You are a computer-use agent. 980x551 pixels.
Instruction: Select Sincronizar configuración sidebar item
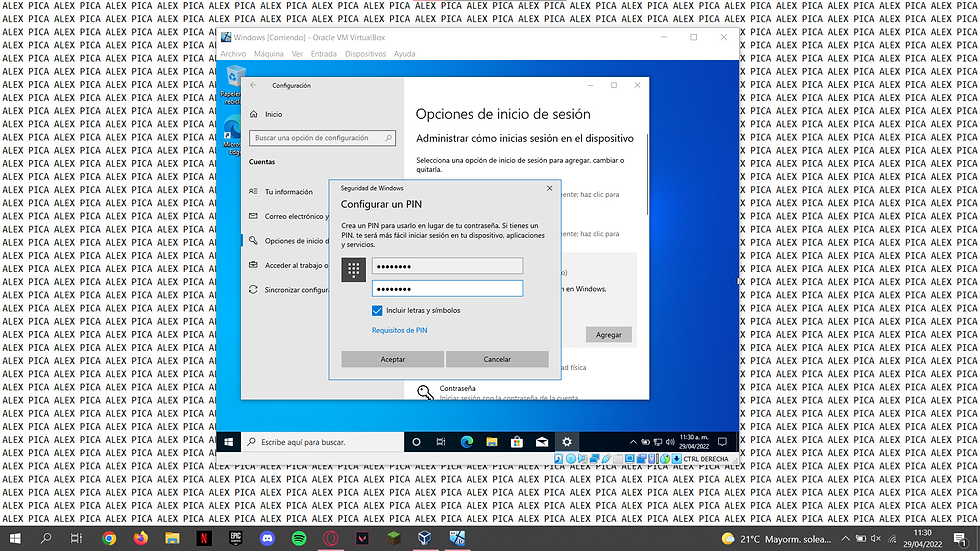[x=288, y=290]
